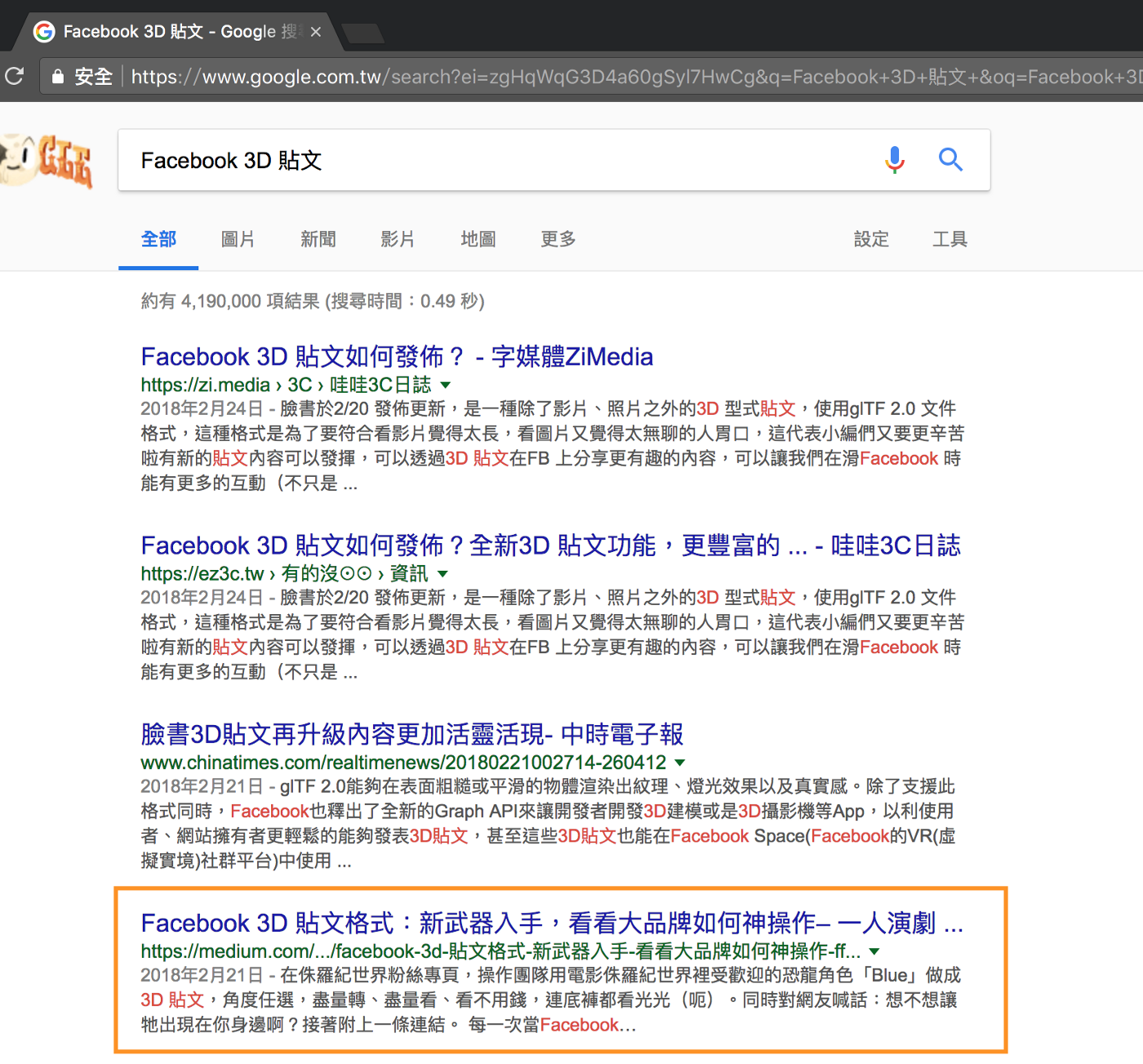Viewport: 1143px width, 1064px height.
Task: Switch to the 新聞 tab
Action: pyautogui.click(x=318, y=239)
